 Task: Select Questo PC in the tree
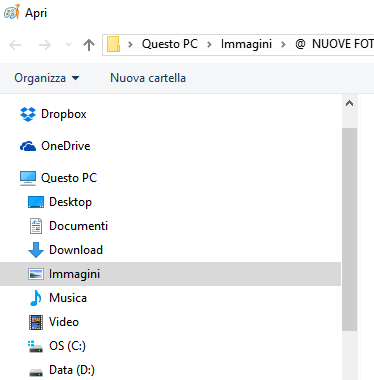click(x=69, y=178)
